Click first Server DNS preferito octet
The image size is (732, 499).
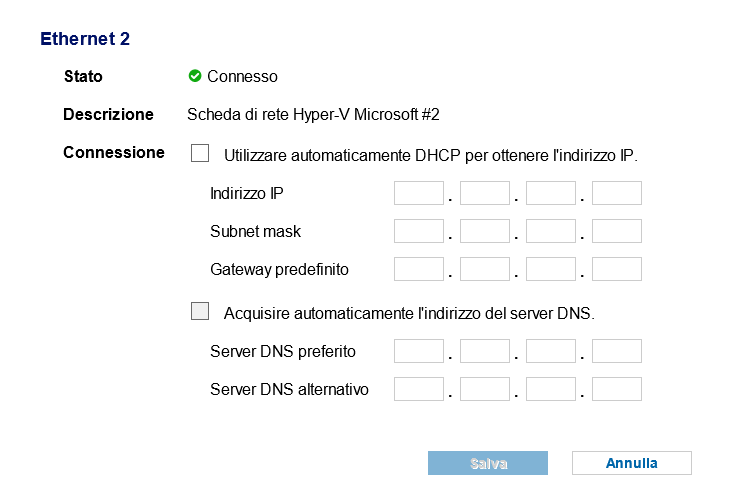419,351
